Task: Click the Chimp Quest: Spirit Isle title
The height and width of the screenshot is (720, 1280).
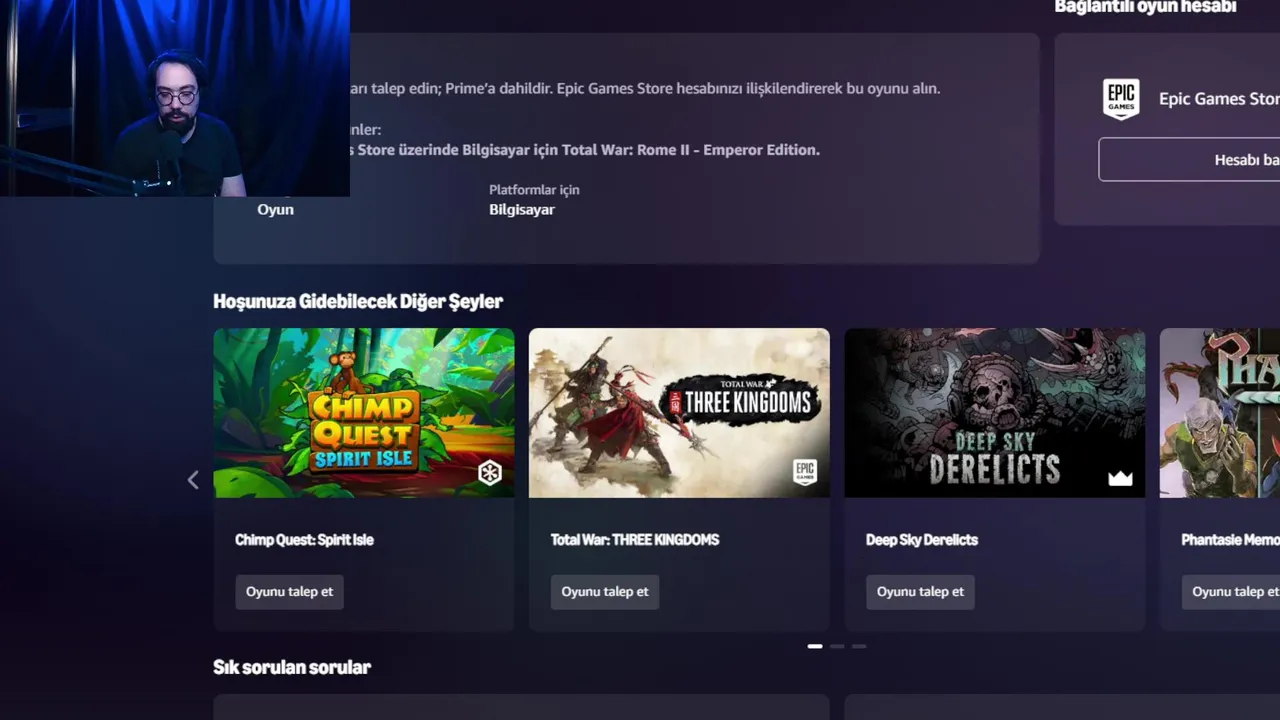Action: pos(304,539)
